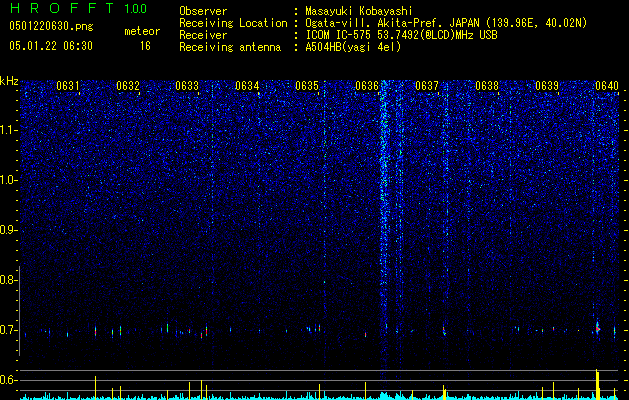Click the 1.1 frequency axis label

pos(7,130)
